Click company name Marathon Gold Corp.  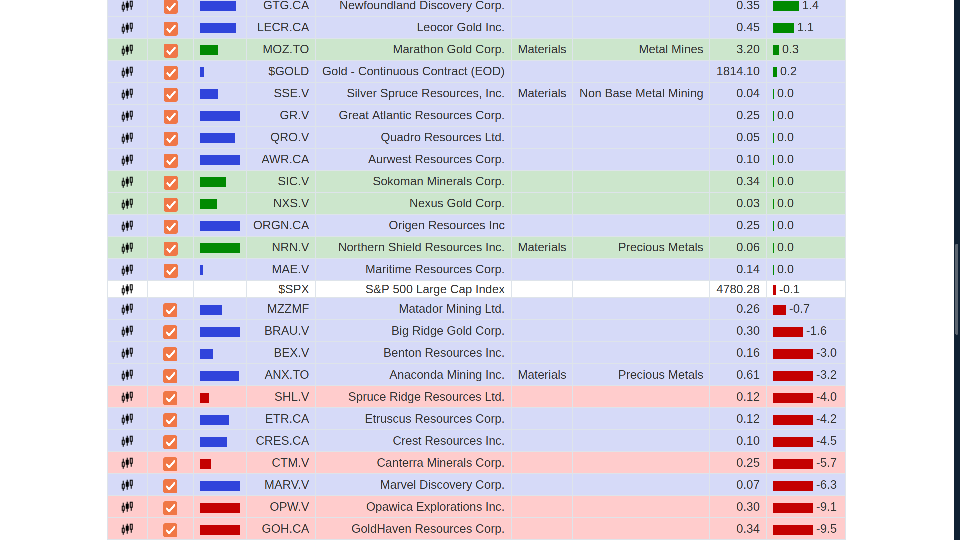pyautogui.click(x=449, y=50)
